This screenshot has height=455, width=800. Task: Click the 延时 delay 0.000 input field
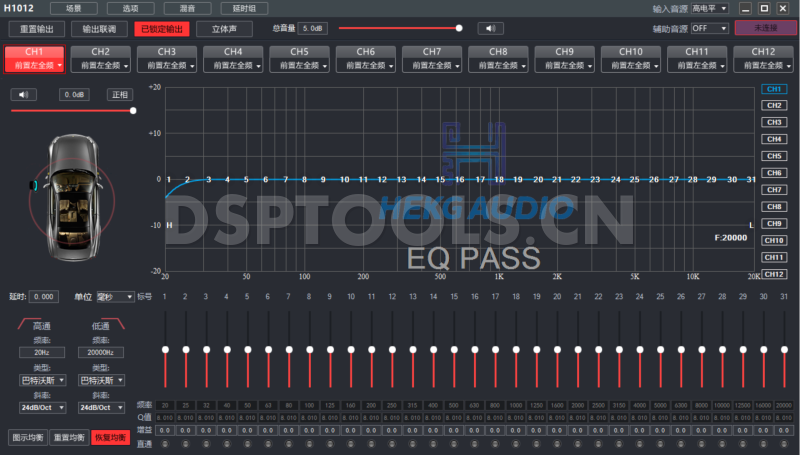44,297
